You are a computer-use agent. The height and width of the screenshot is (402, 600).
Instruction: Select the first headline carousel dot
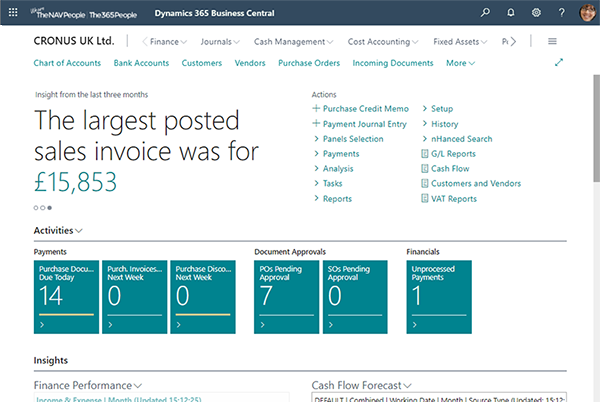coord(36,207)
